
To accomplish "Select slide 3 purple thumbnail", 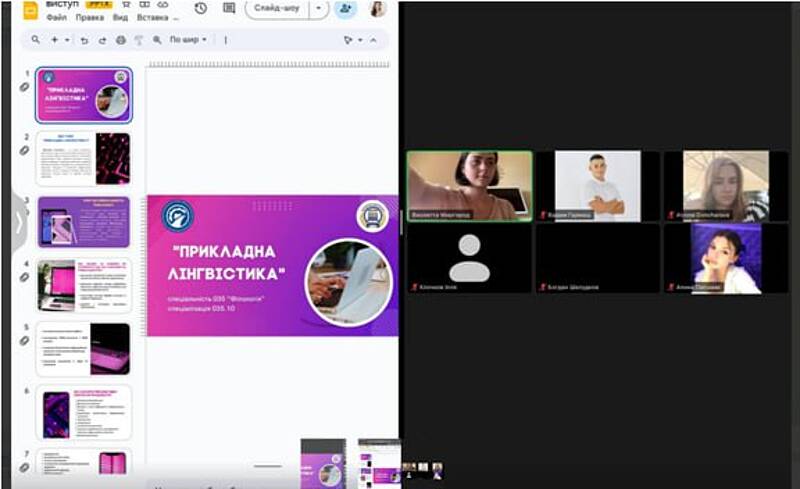I will pyautogui.click(x=84, y=222).
